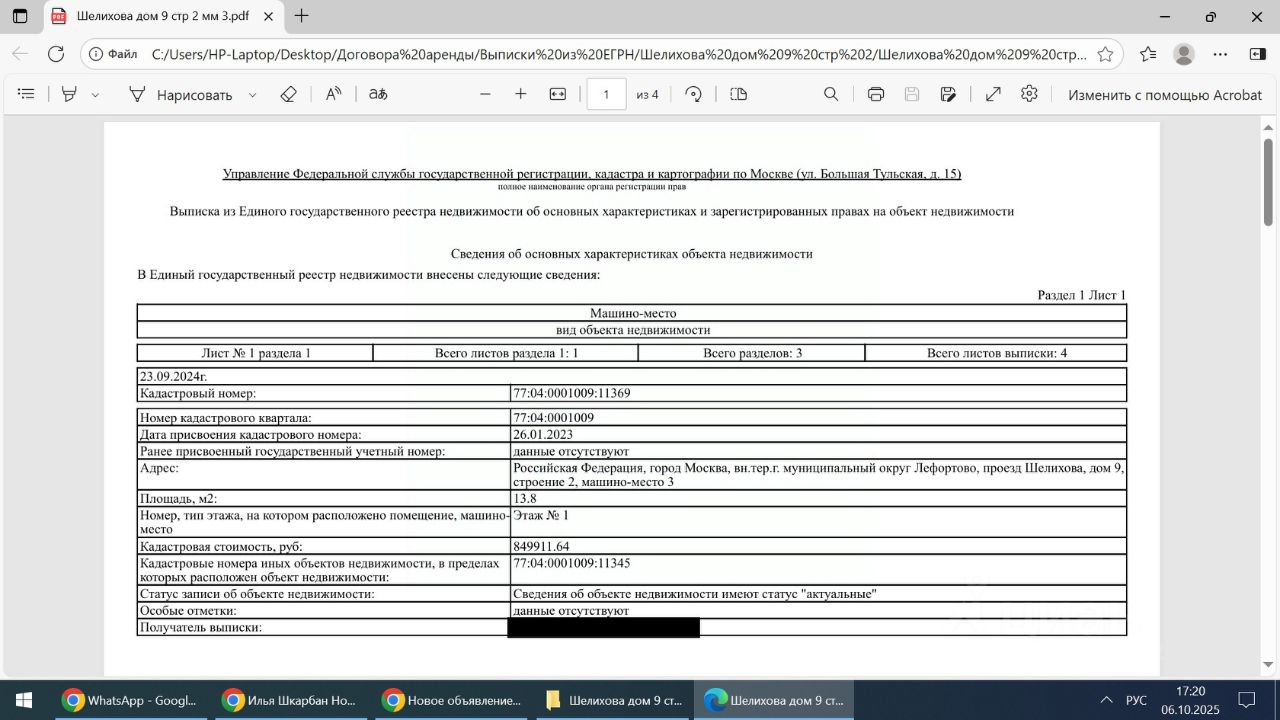
Task: Click the Edge Шелихова taskbar button
Action: (x=774, y=700)
